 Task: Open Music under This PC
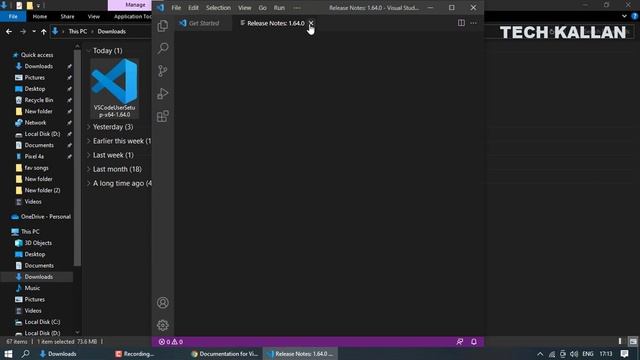pyautogui.click(x=32, y=288)
